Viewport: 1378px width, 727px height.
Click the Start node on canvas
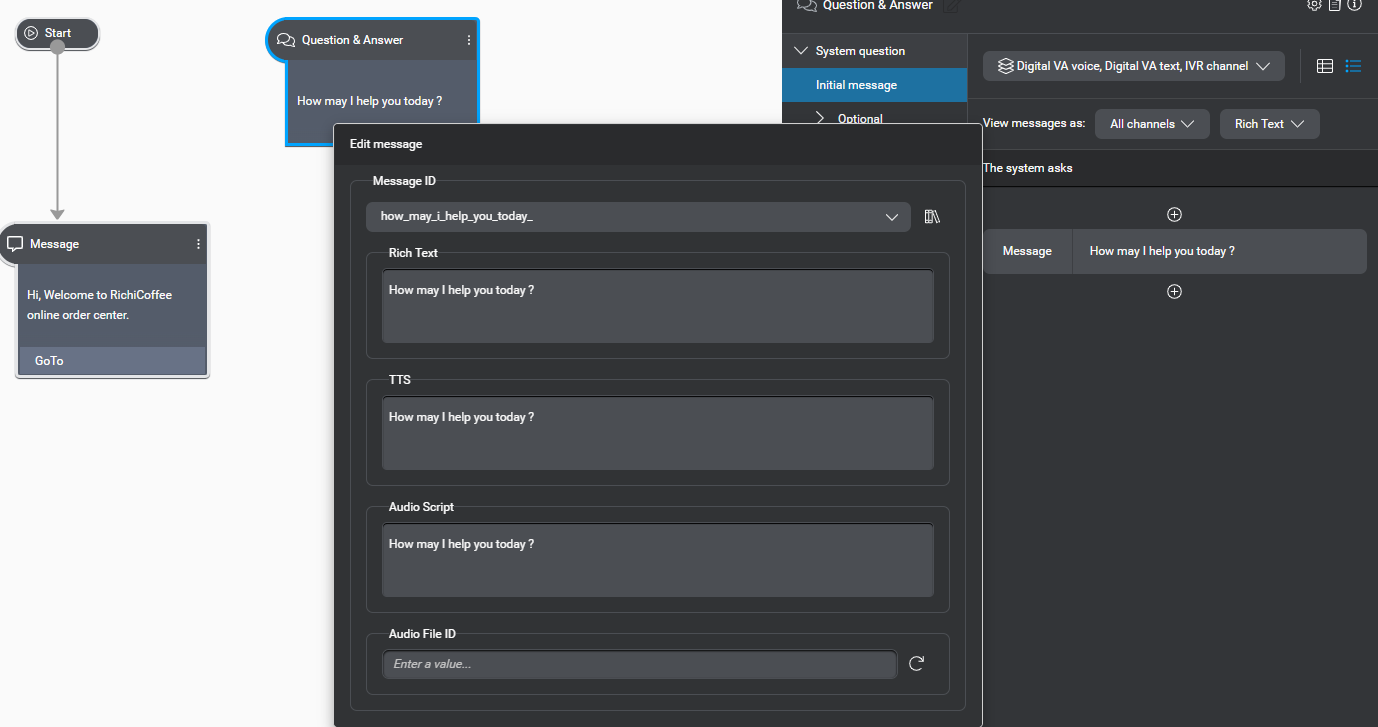(x=57, y=33)
